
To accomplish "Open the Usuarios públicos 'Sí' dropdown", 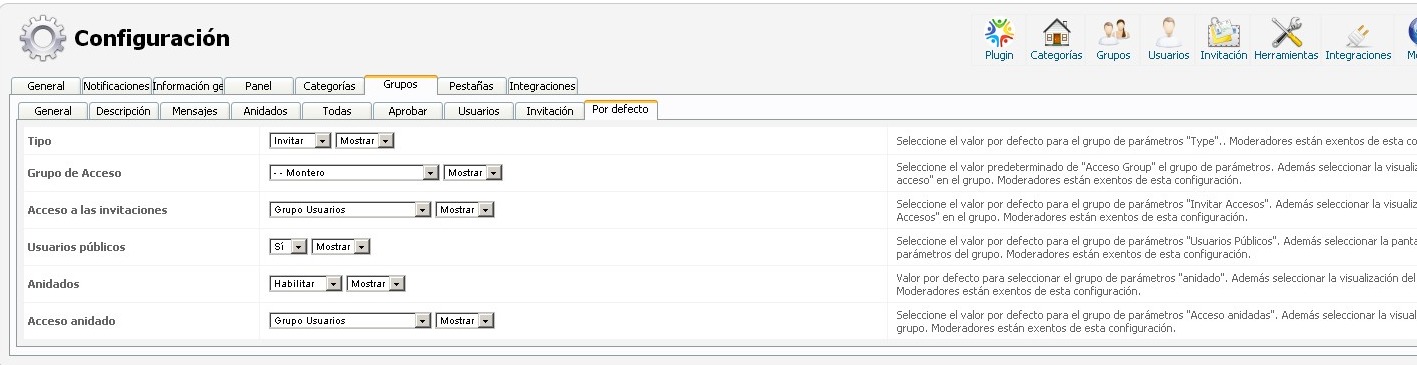I will [x=289, y=246].
